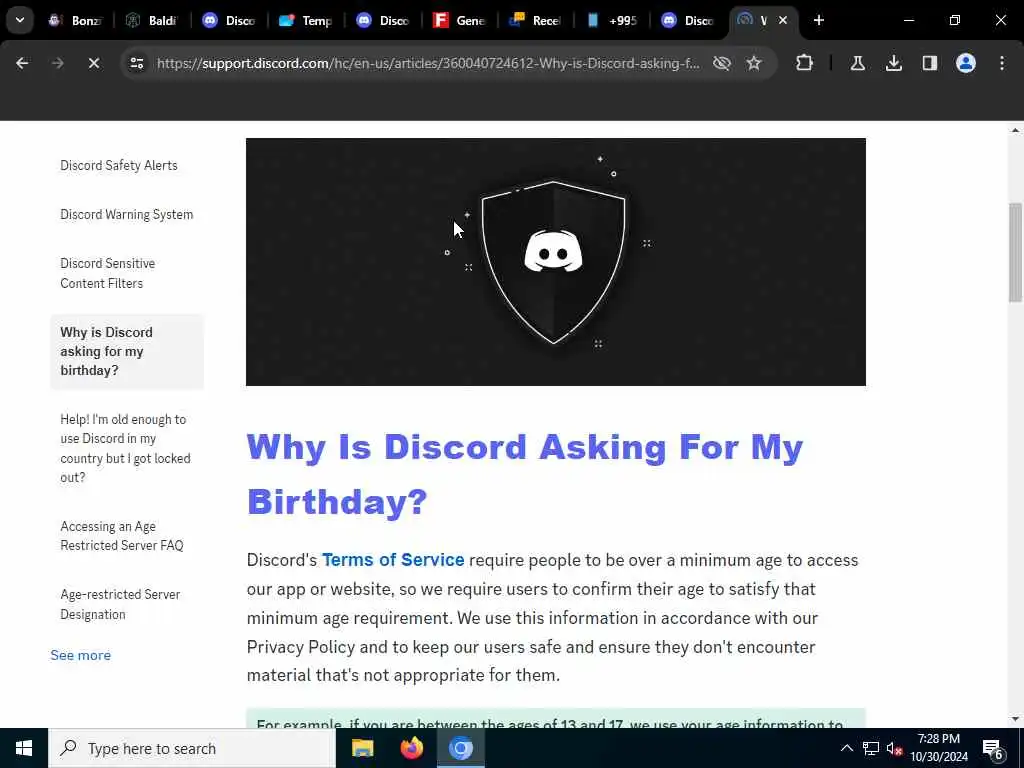Open the notification center icon
Image resolution: width=1024 pixels, height=768 pixels.
[x=993, y=748]
